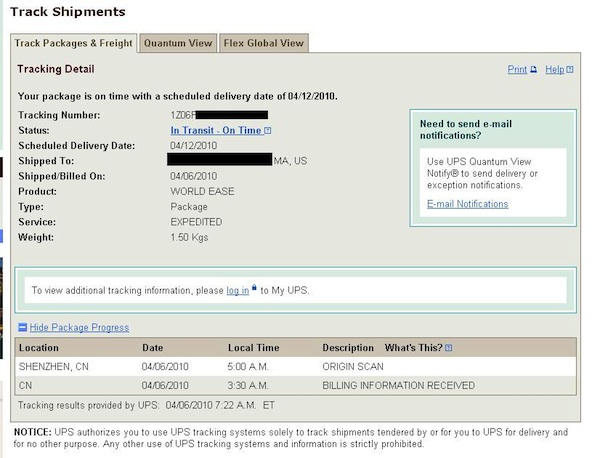Click the What's This help icon
Viewport: 600px width, 458px height.
click(449, 348)
